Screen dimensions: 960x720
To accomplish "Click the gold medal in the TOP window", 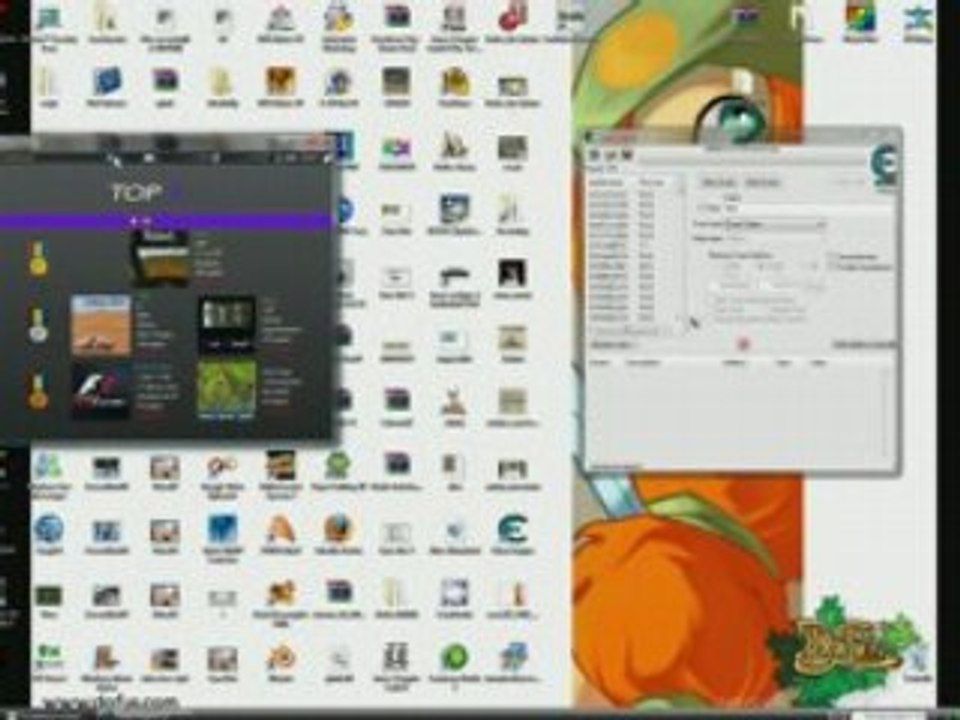I will 38,258.
